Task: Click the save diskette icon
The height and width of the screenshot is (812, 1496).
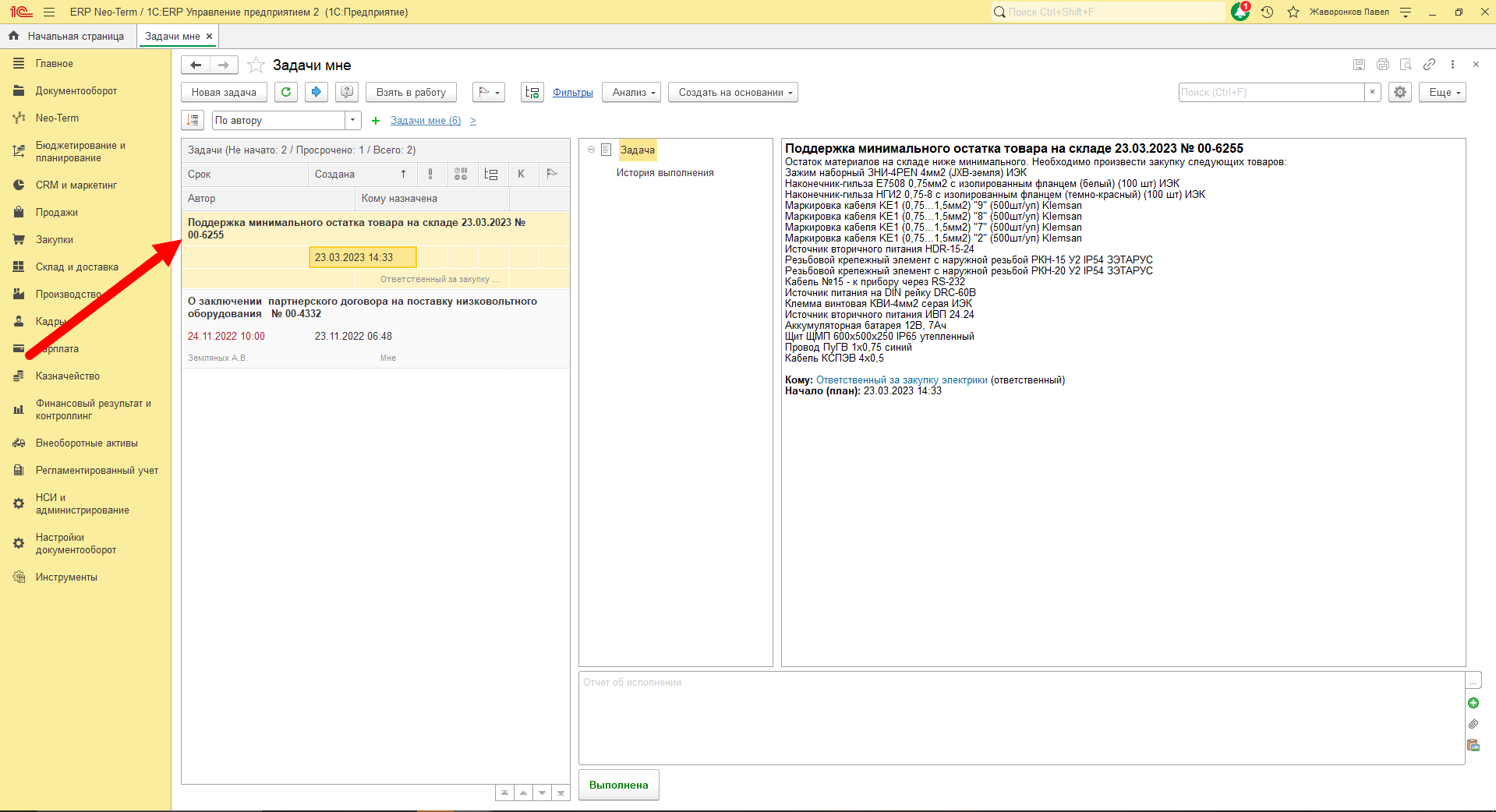Action: [1359, 65]
